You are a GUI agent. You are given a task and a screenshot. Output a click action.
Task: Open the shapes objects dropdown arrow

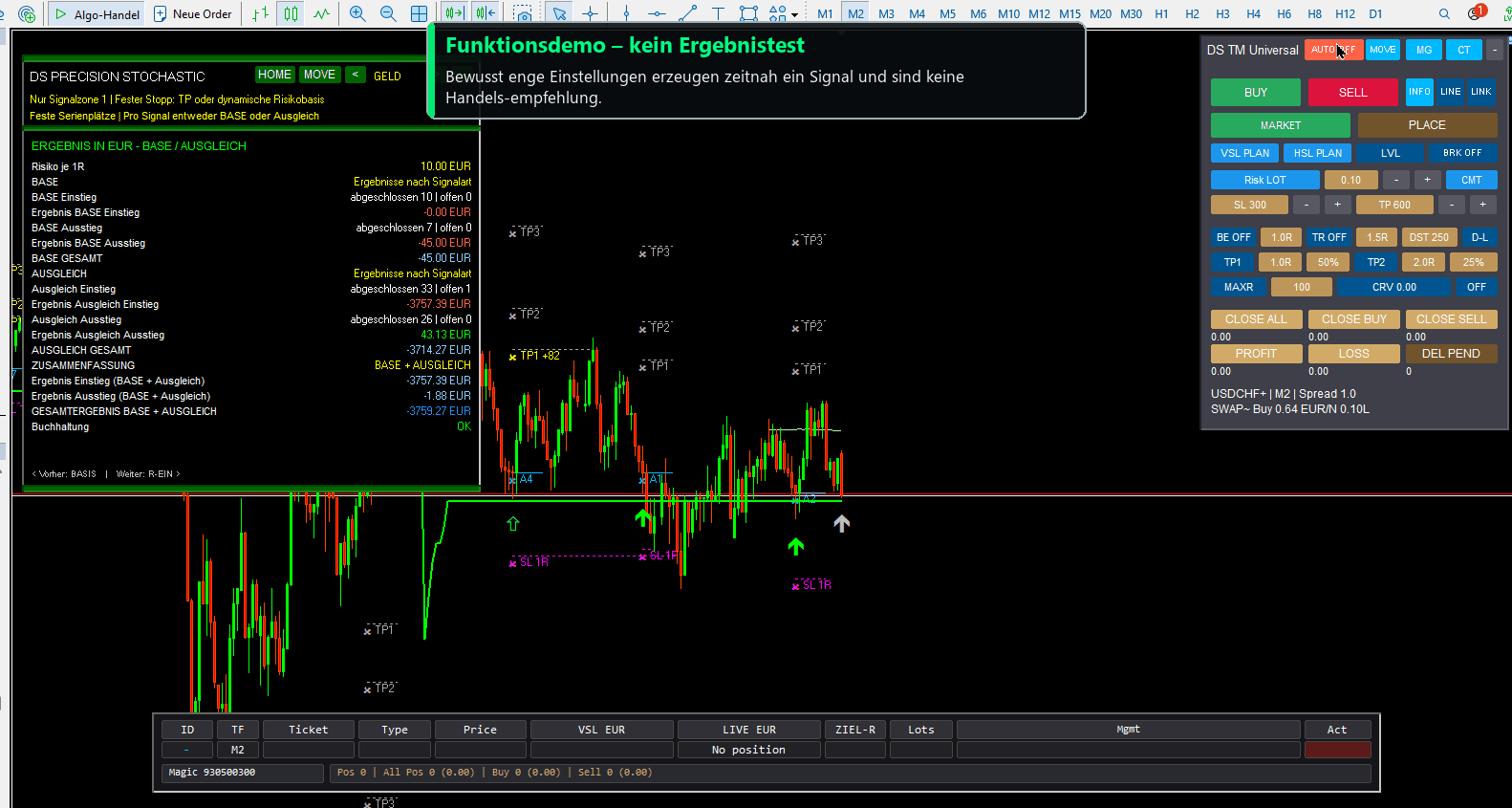794,14
